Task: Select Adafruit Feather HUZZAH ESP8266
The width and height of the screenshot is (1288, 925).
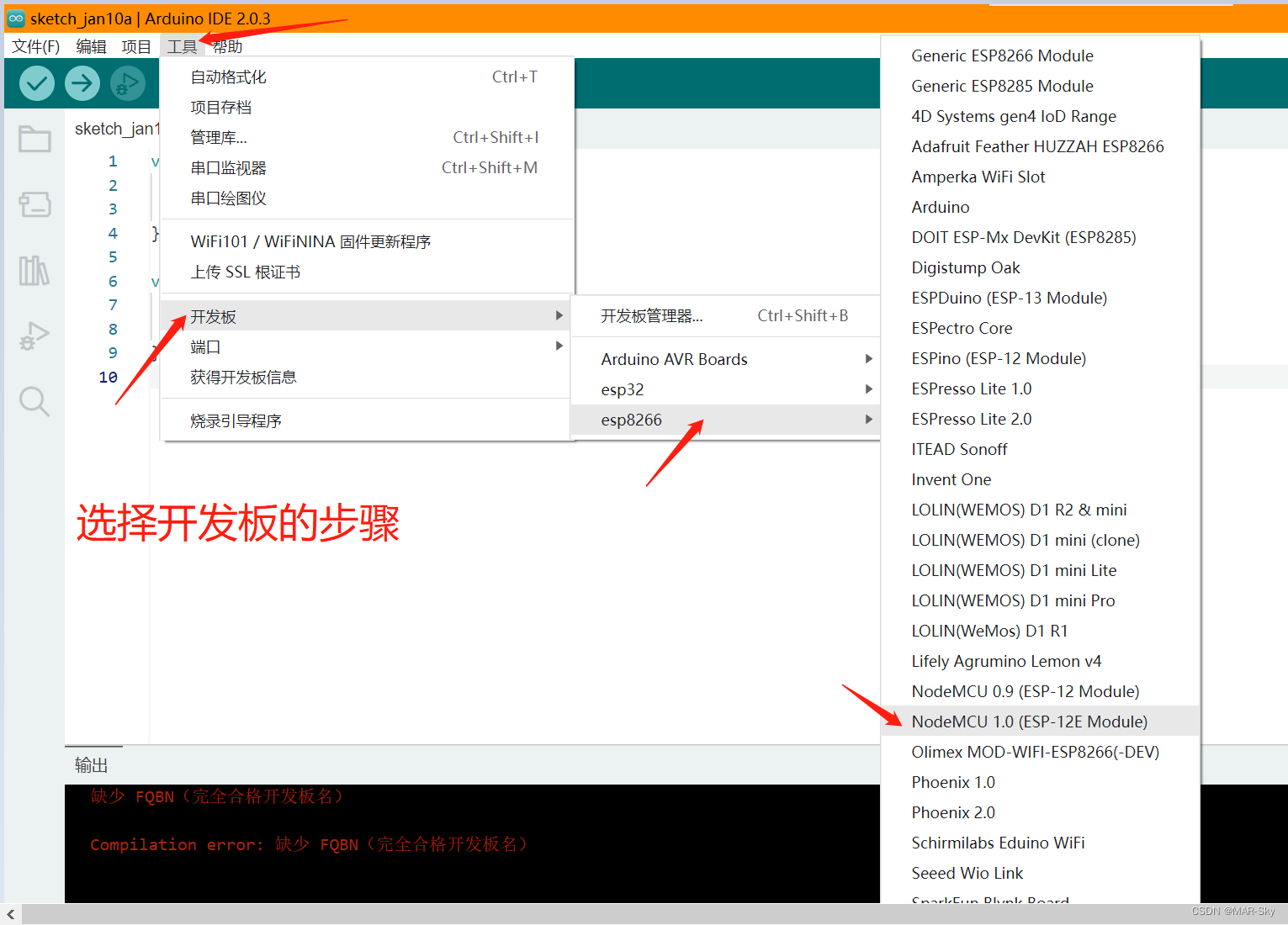Action: point(1040,146)
